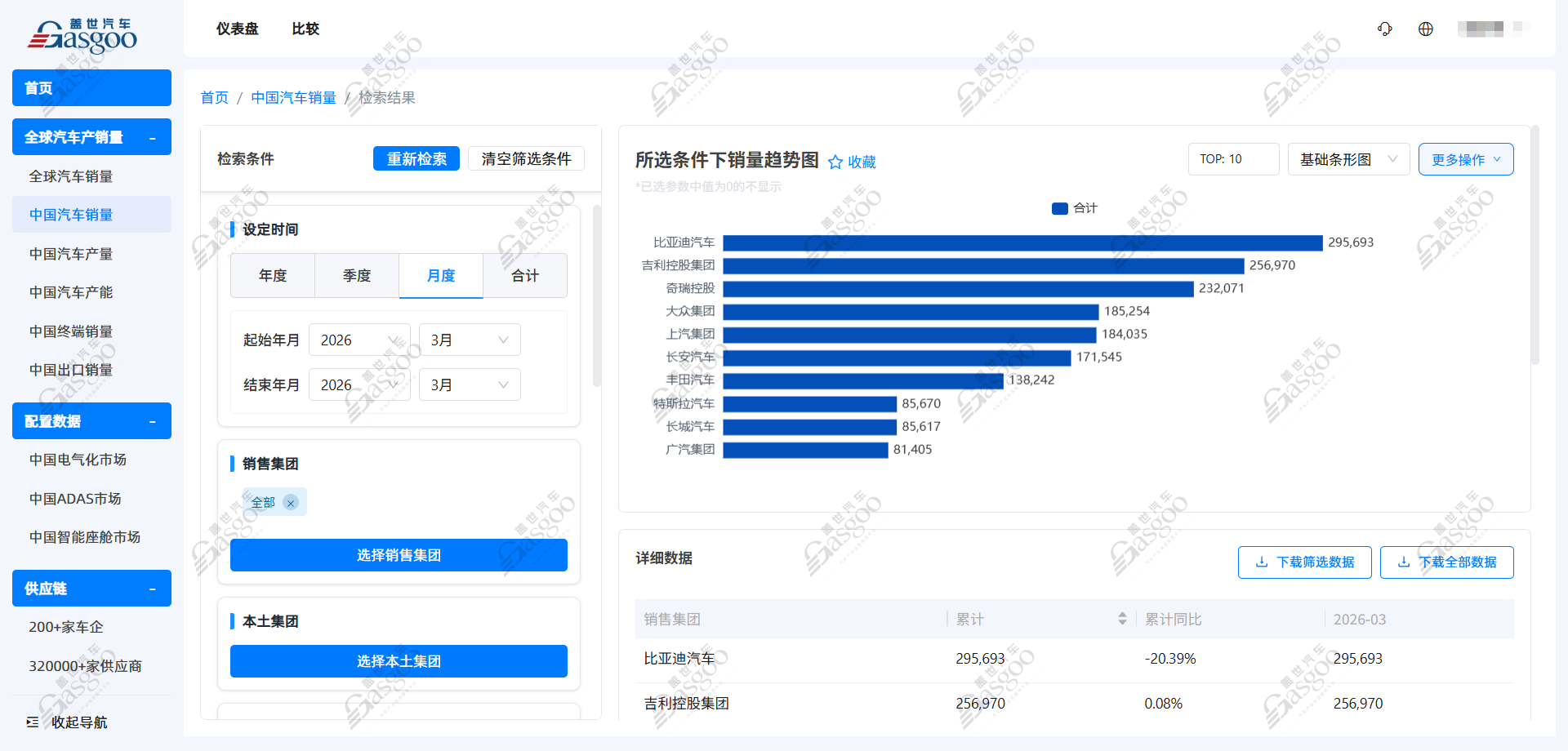Click the TOP: 10 input field
The image size is (1568, 751).
(1233, 159)
